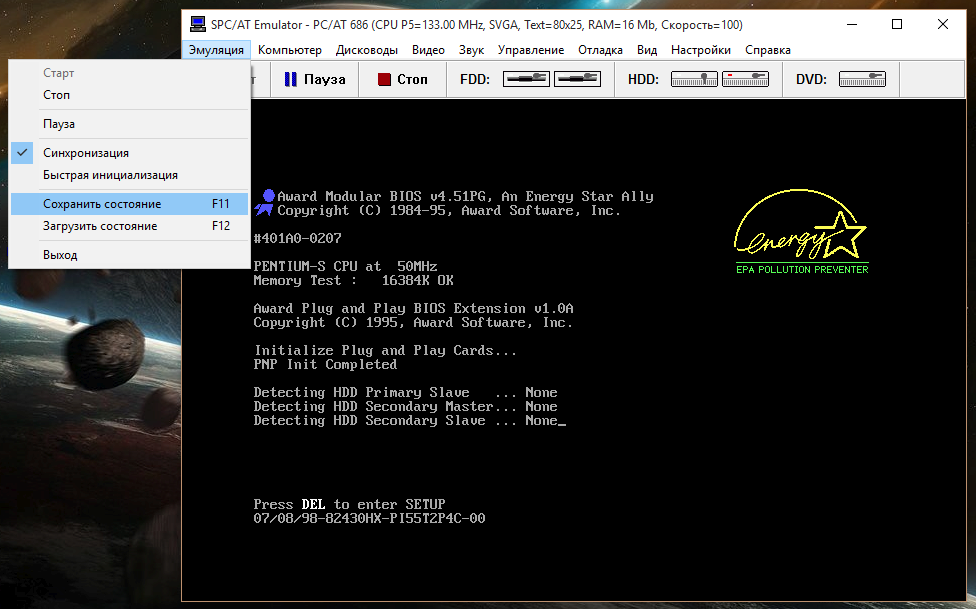Click the 'Memory Test : 16384K OK' line
The height and width of the screenshot is (609, 976).
pyautogui.click(x=354, y=280)
